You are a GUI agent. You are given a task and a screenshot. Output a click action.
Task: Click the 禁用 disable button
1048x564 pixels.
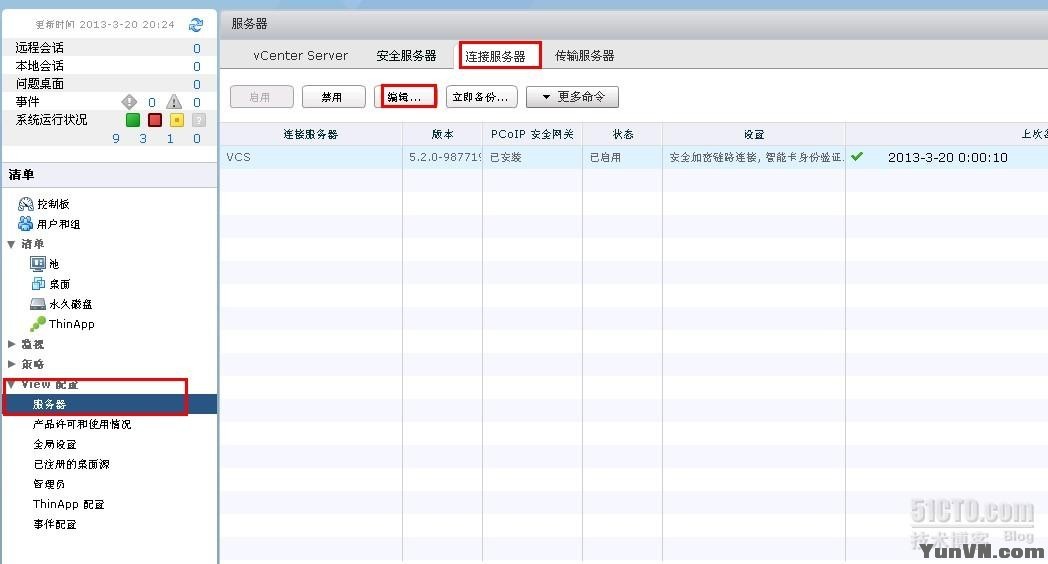click(334, 97)
